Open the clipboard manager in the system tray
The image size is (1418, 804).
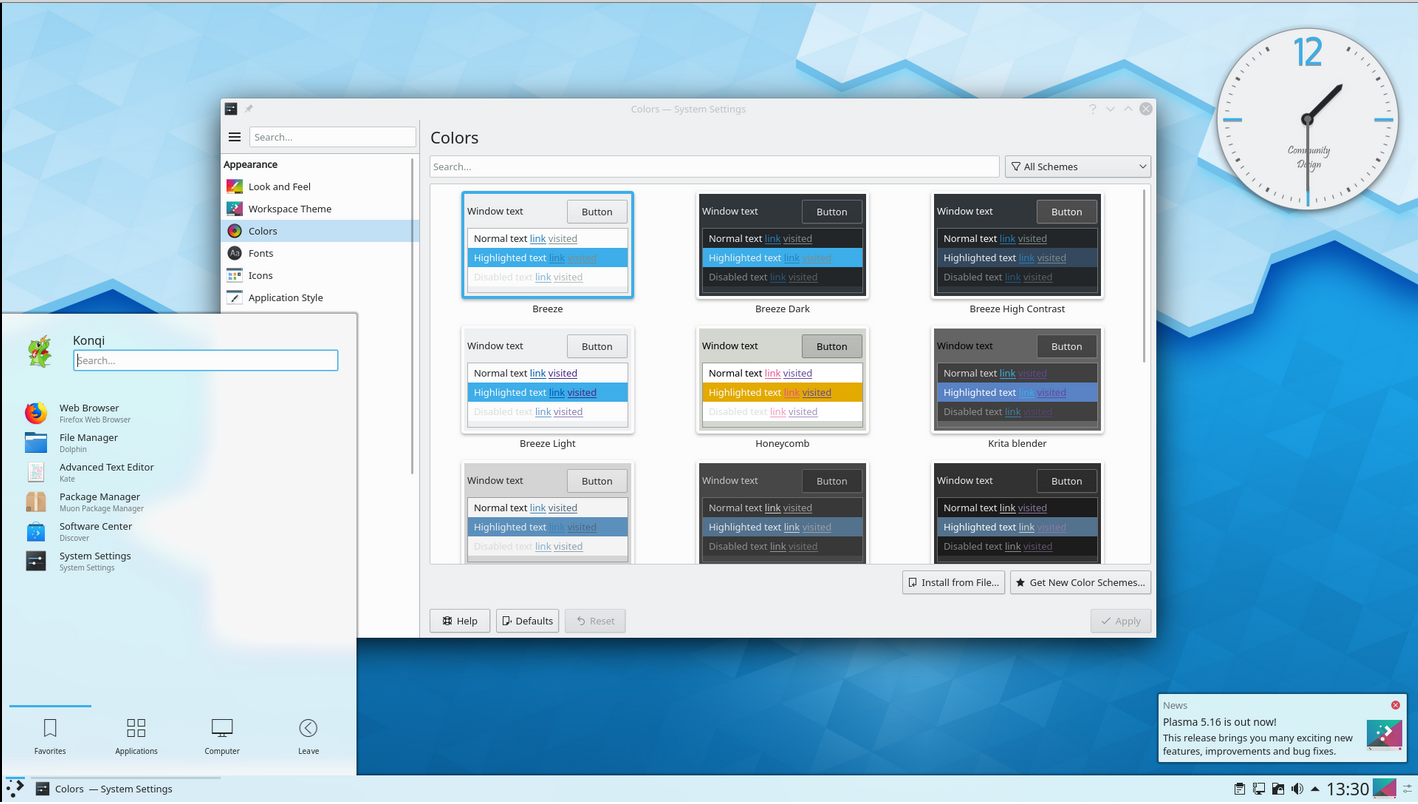1240,788
